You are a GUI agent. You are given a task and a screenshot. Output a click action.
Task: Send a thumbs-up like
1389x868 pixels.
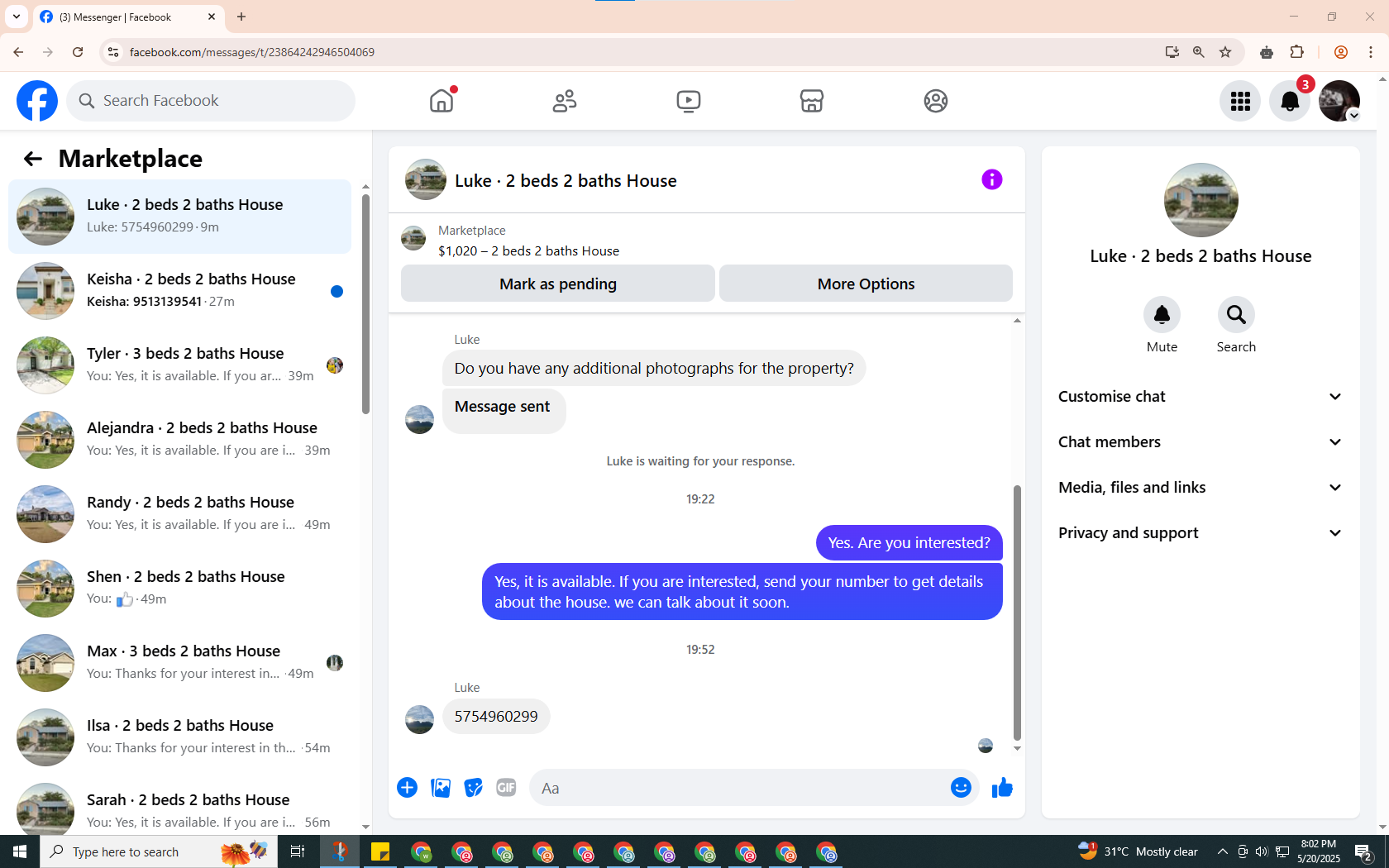click(x=1002, y=788)
